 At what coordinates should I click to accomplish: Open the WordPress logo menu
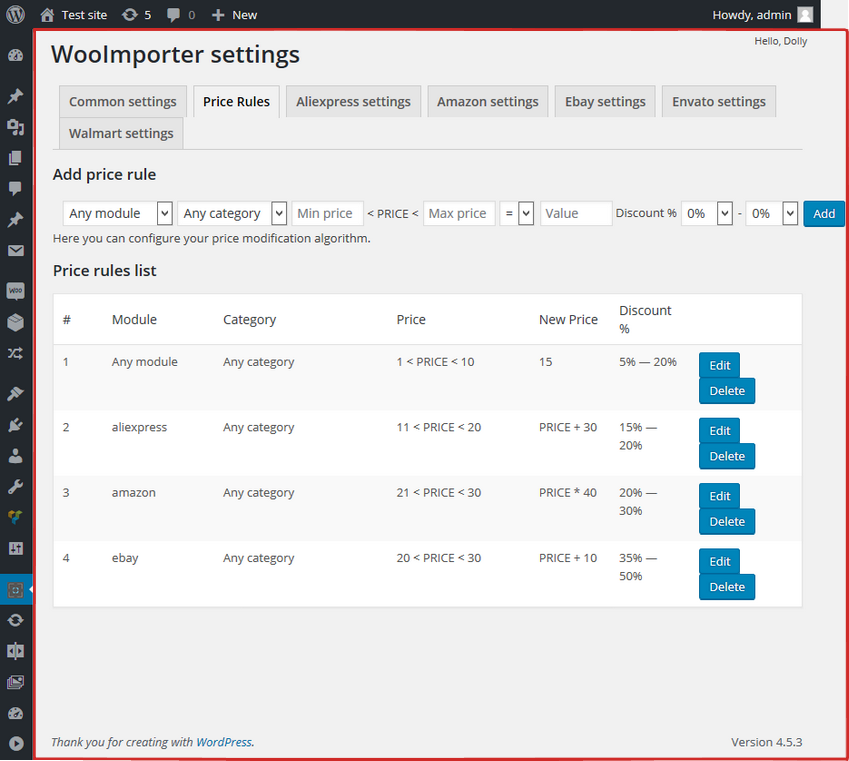coord(15,15)
